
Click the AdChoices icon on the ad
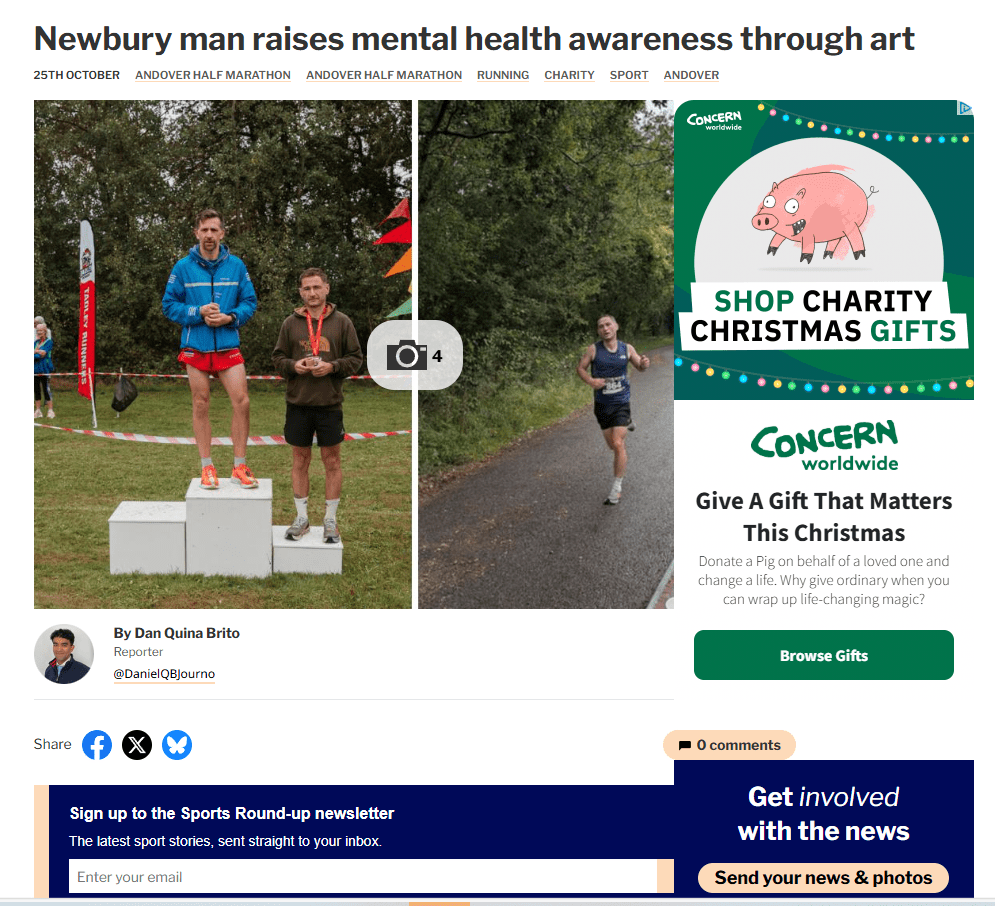pos(965,108)
